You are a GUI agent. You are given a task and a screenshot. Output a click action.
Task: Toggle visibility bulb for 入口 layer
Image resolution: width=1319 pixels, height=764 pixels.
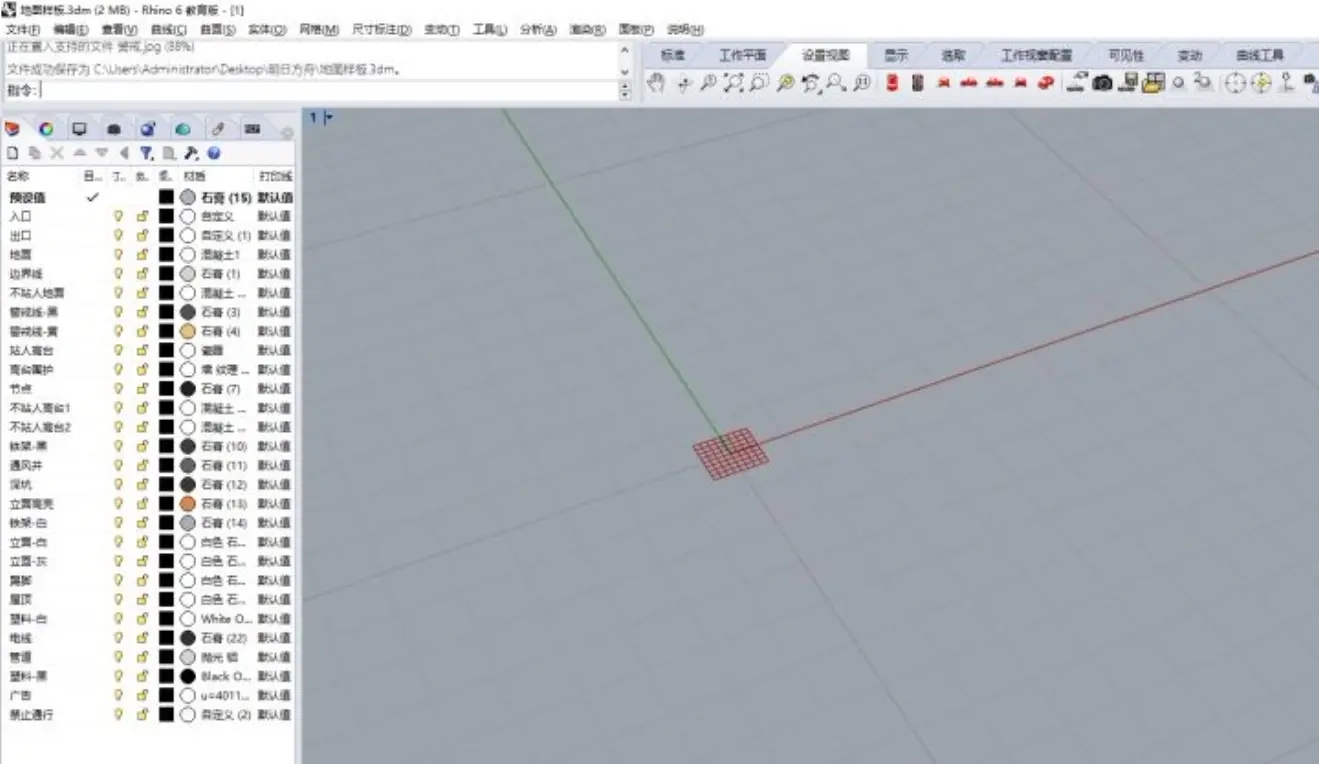118,216
